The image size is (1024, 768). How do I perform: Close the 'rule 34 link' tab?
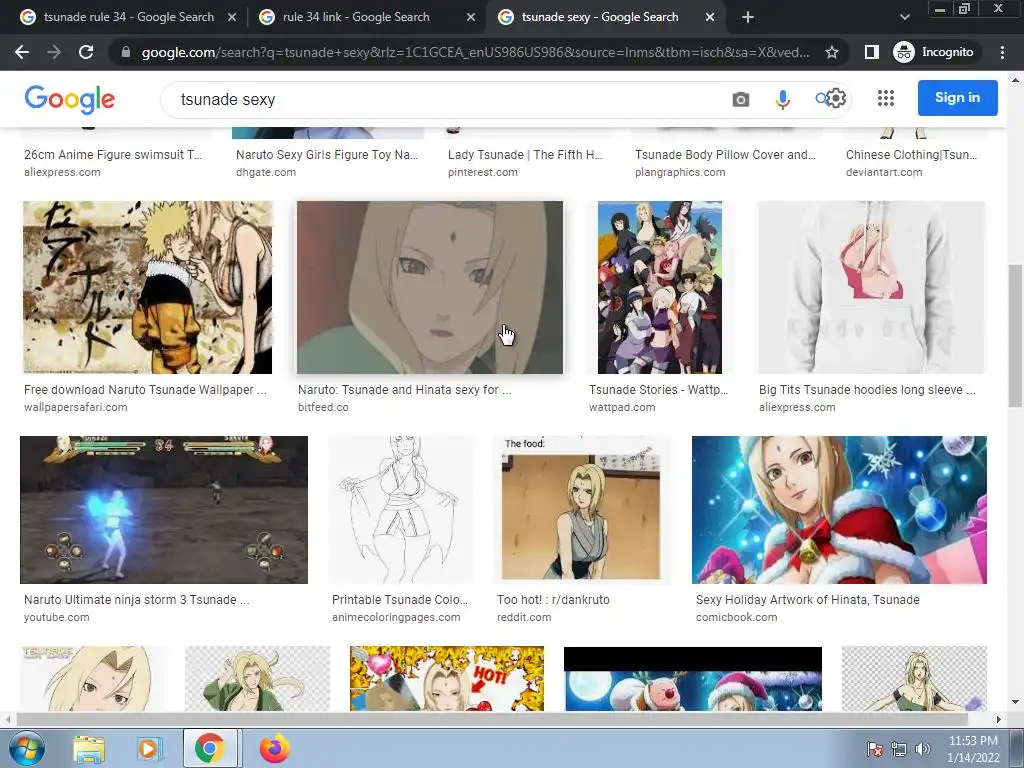tap(471, 17)
